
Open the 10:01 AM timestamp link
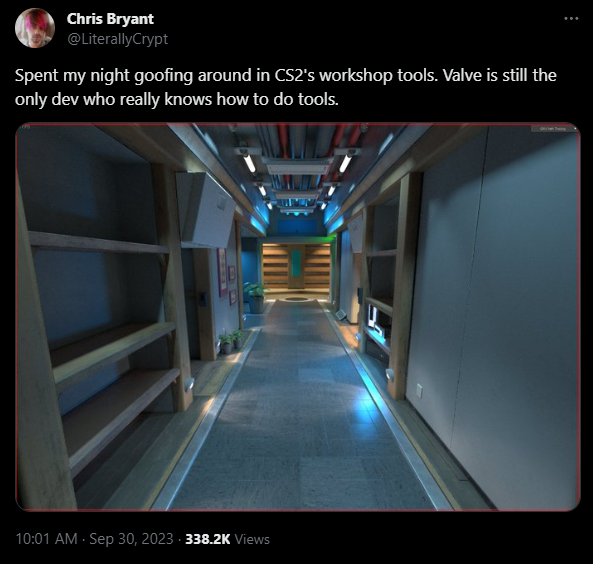(47, 539)
